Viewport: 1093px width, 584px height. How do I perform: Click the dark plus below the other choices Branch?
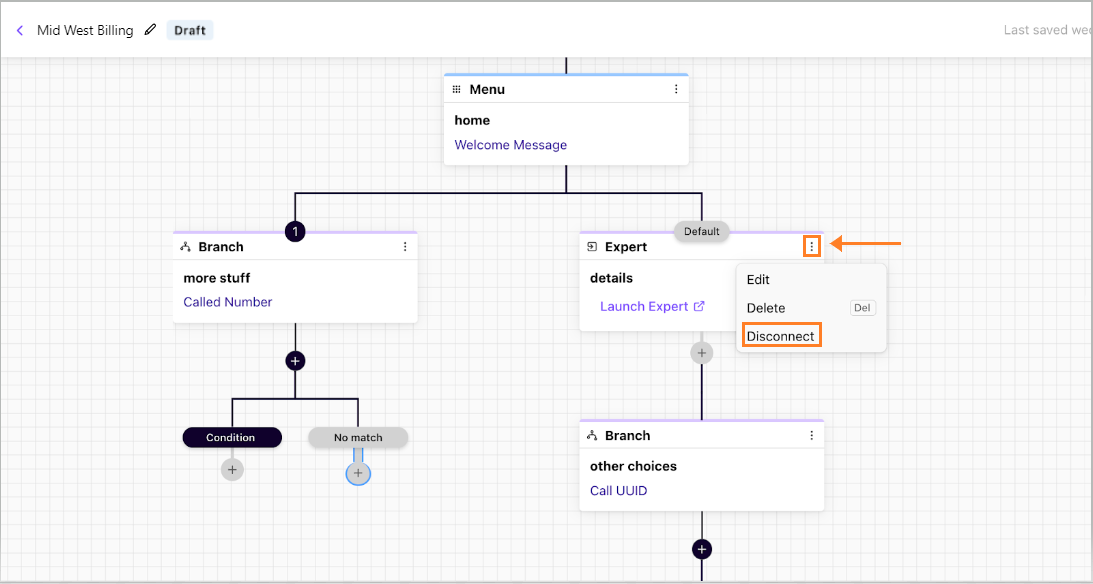(701, 549)
